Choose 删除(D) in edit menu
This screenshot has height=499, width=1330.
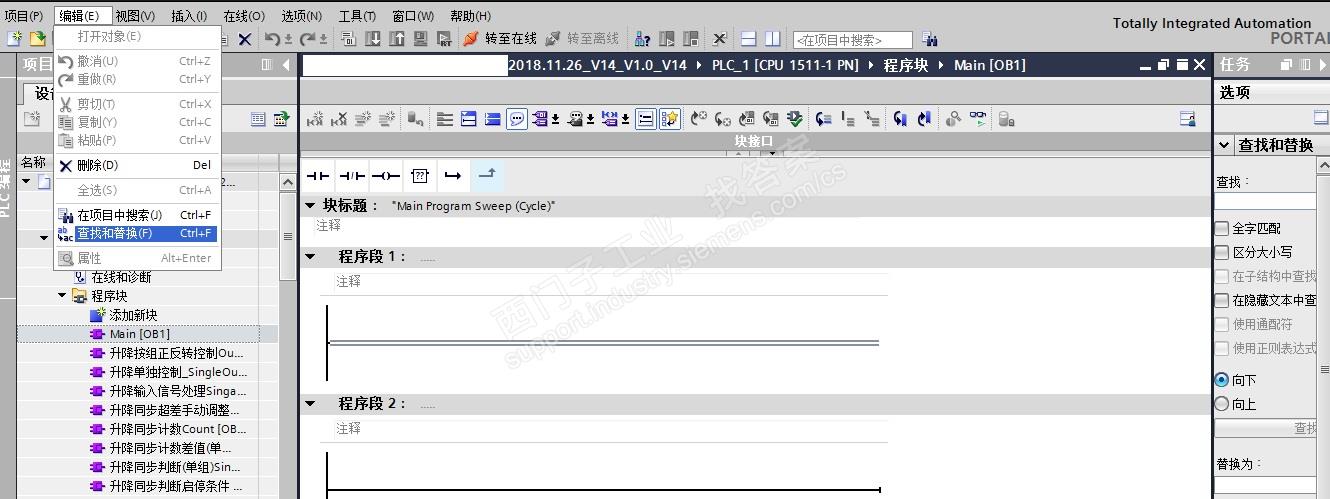click(137, 166)
